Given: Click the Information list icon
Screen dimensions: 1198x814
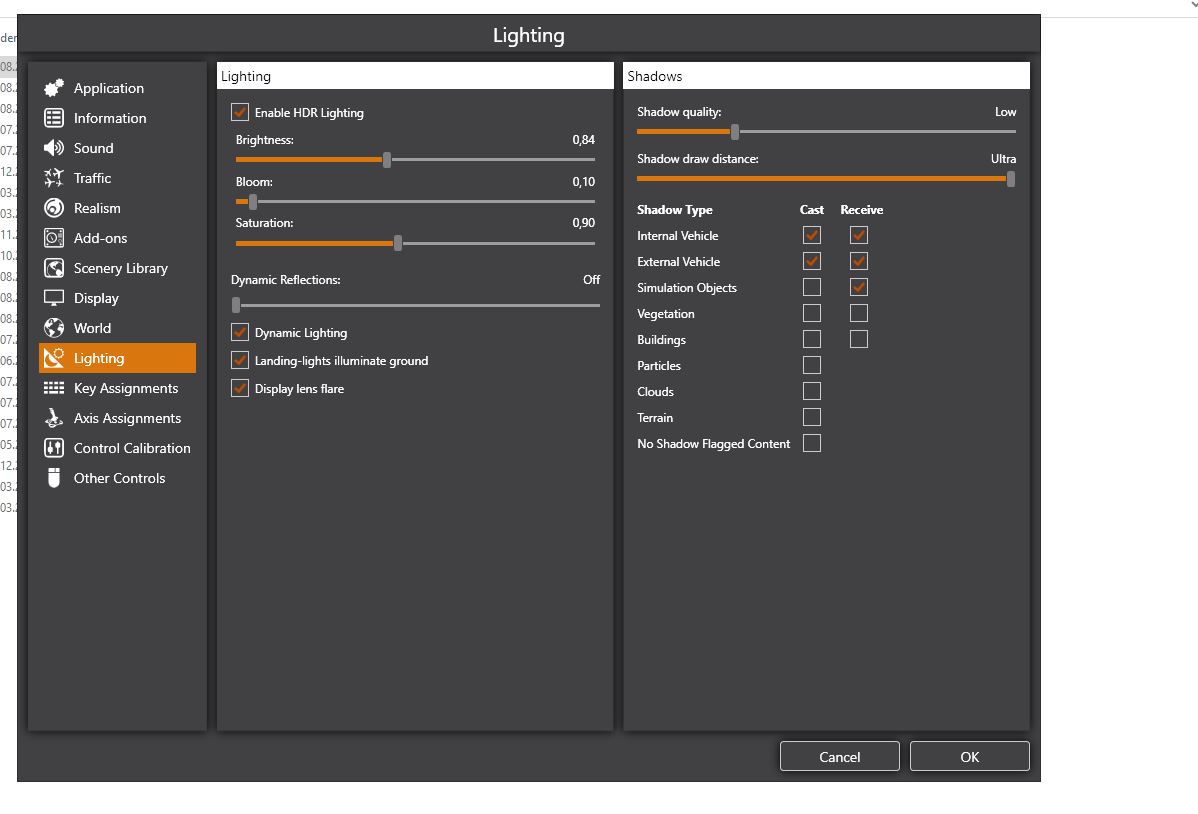Looking at the screenshot, I should pyautogui.click(x=53, y=118).
